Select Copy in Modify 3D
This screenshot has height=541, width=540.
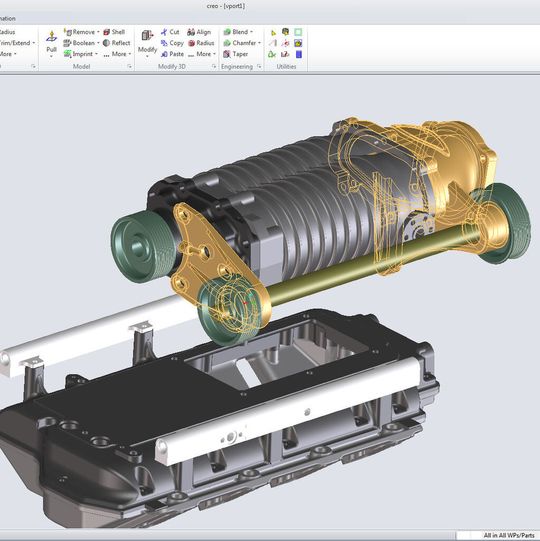(172, 43)
